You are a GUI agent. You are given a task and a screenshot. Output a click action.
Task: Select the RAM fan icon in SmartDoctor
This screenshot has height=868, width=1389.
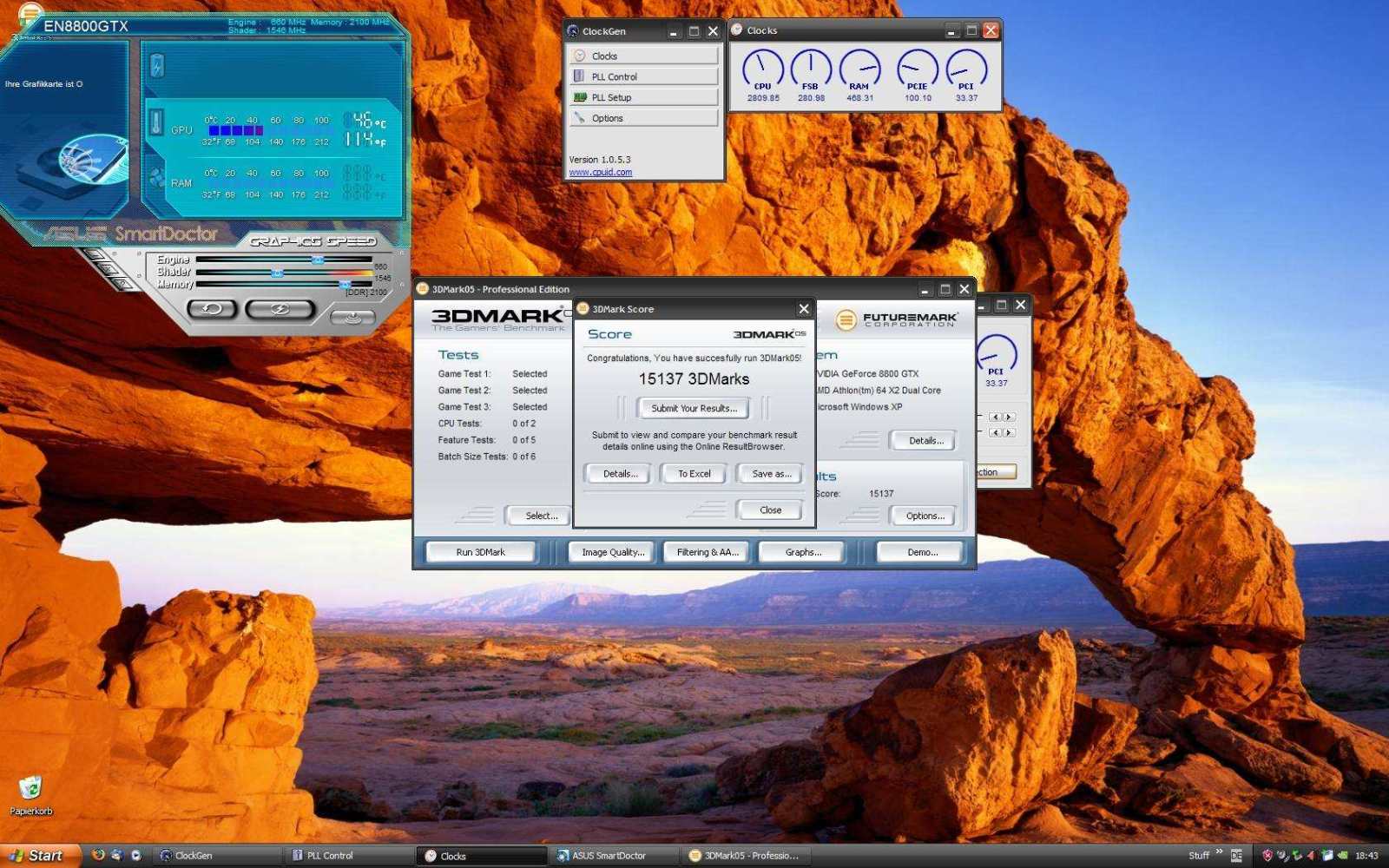(x=157, y=177)
